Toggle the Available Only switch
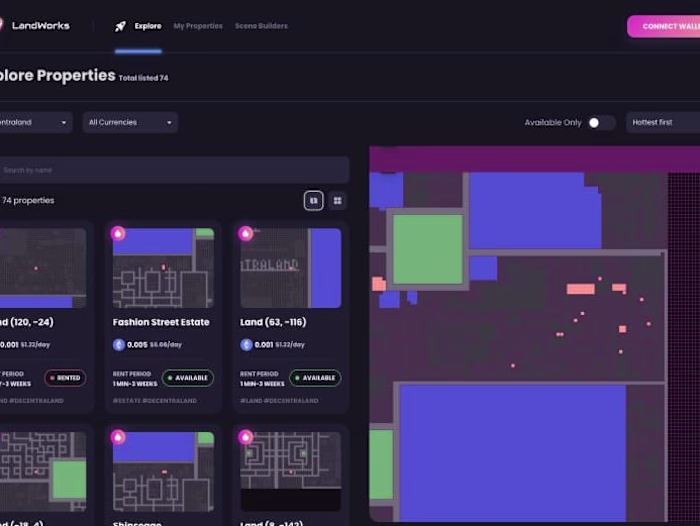The image size is (700, 526). pos(600,123)
